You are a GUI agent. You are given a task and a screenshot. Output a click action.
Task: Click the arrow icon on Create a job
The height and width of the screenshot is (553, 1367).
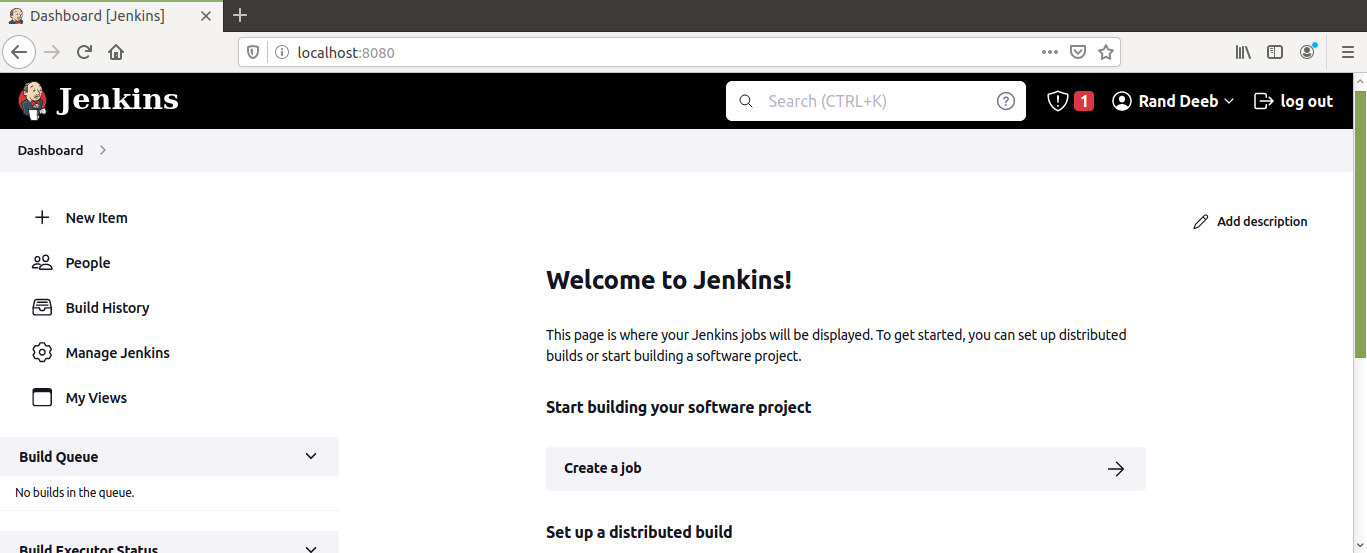pos(1116,468)
